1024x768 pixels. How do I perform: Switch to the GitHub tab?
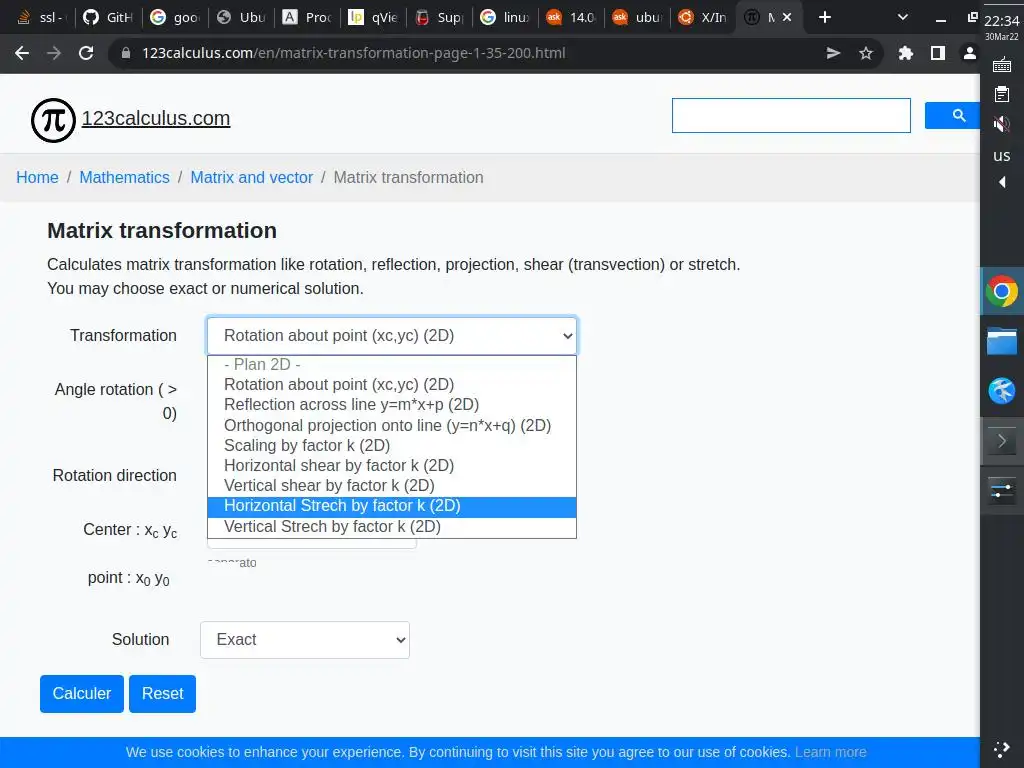[x=108, y=17]
